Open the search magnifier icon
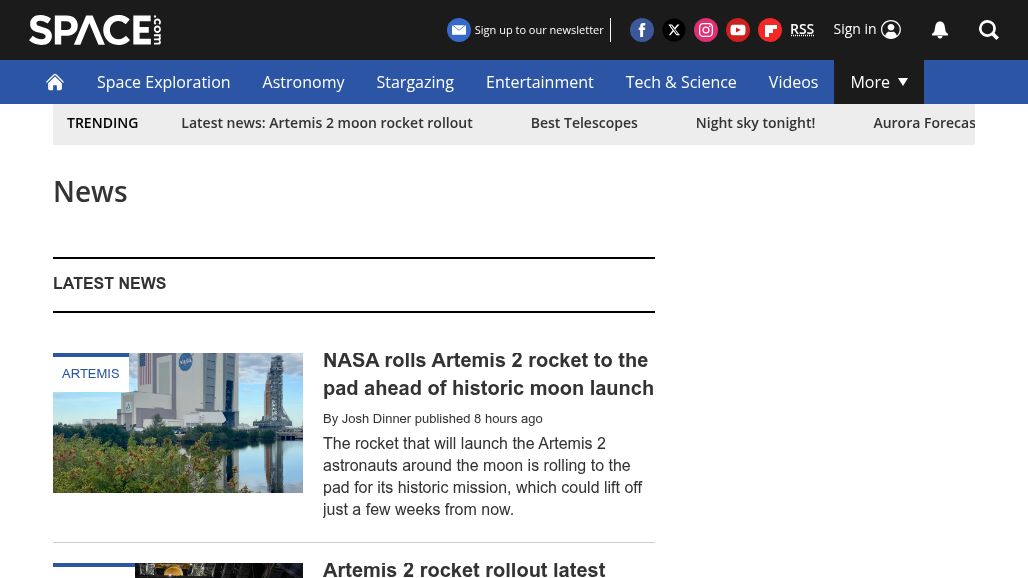 point(989,30)
